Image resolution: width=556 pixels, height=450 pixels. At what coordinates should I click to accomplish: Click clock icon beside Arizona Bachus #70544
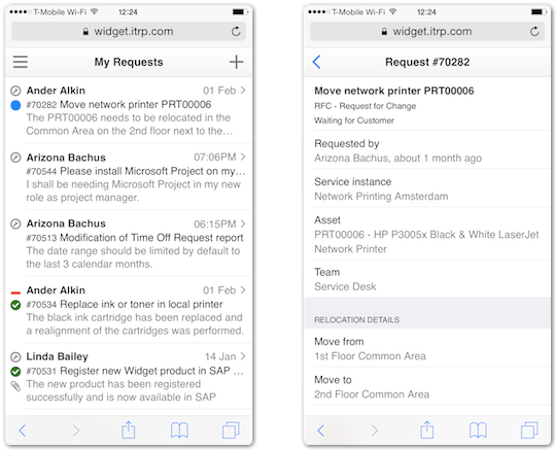[x=15, y=157]
